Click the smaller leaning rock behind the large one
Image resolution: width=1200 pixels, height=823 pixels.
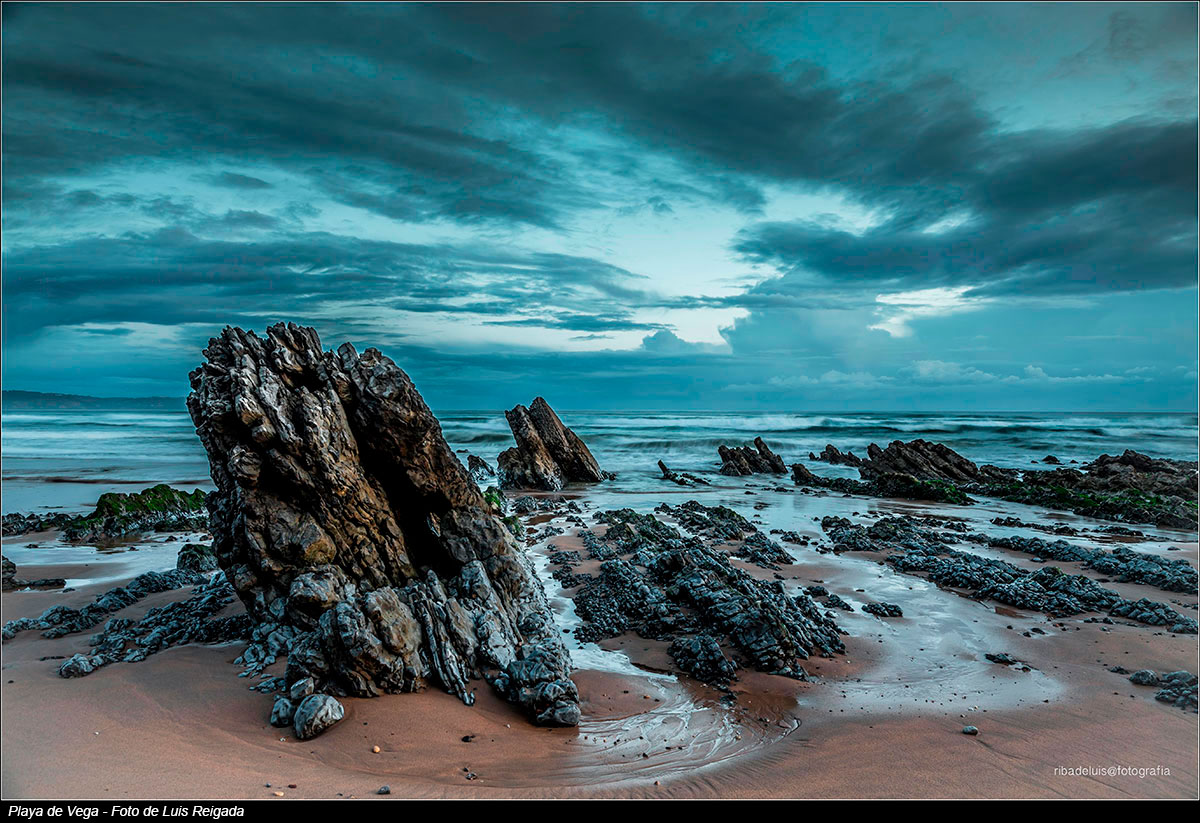coord(547,446)
